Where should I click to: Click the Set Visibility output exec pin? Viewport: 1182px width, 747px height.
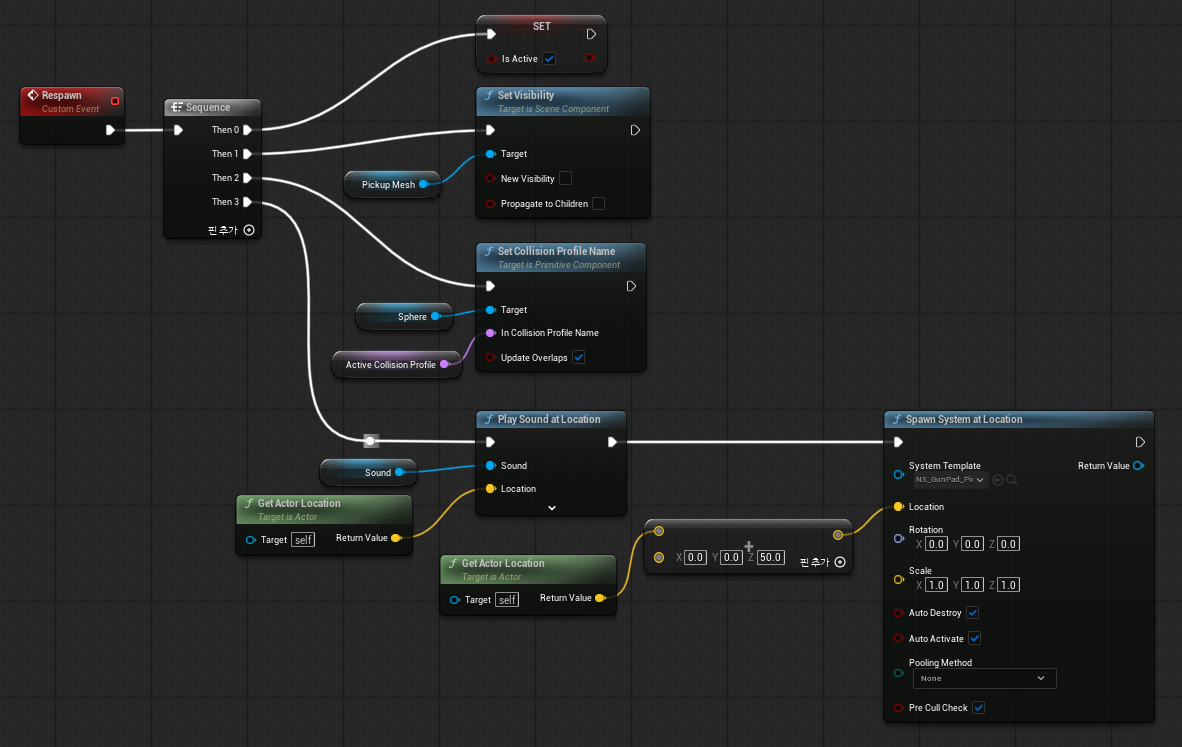[635, 130]
